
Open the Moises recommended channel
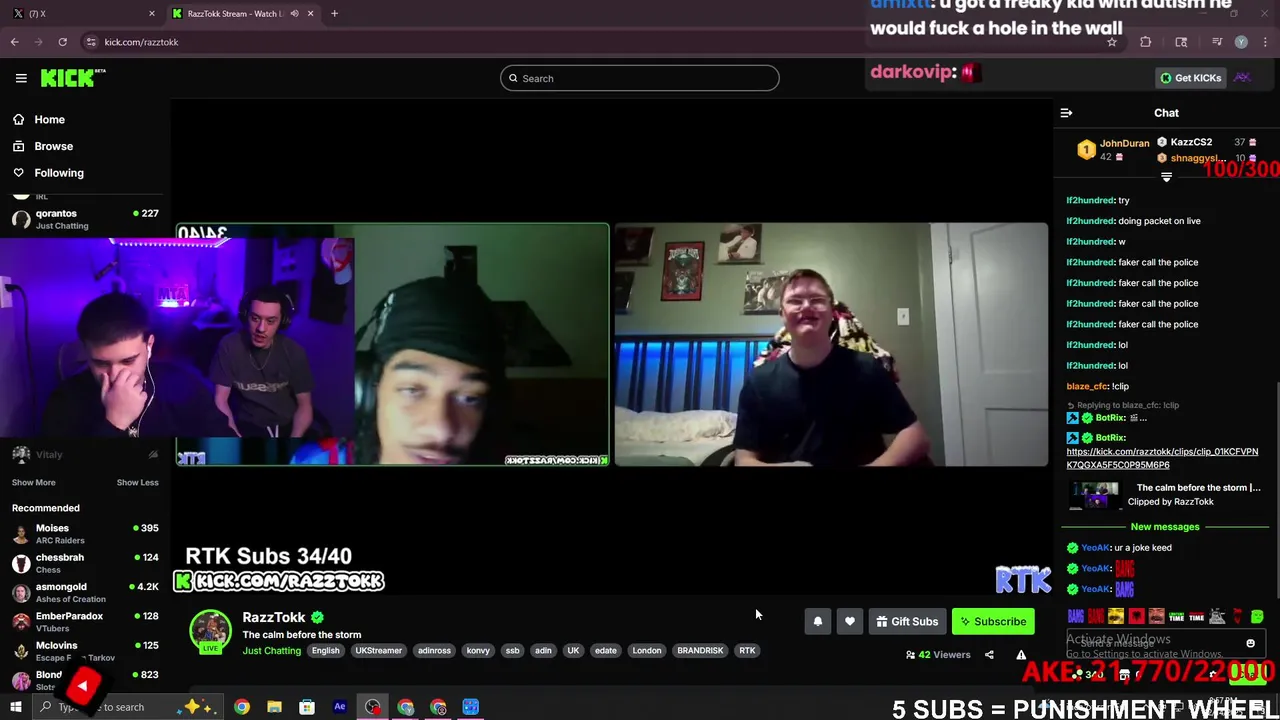85,533
